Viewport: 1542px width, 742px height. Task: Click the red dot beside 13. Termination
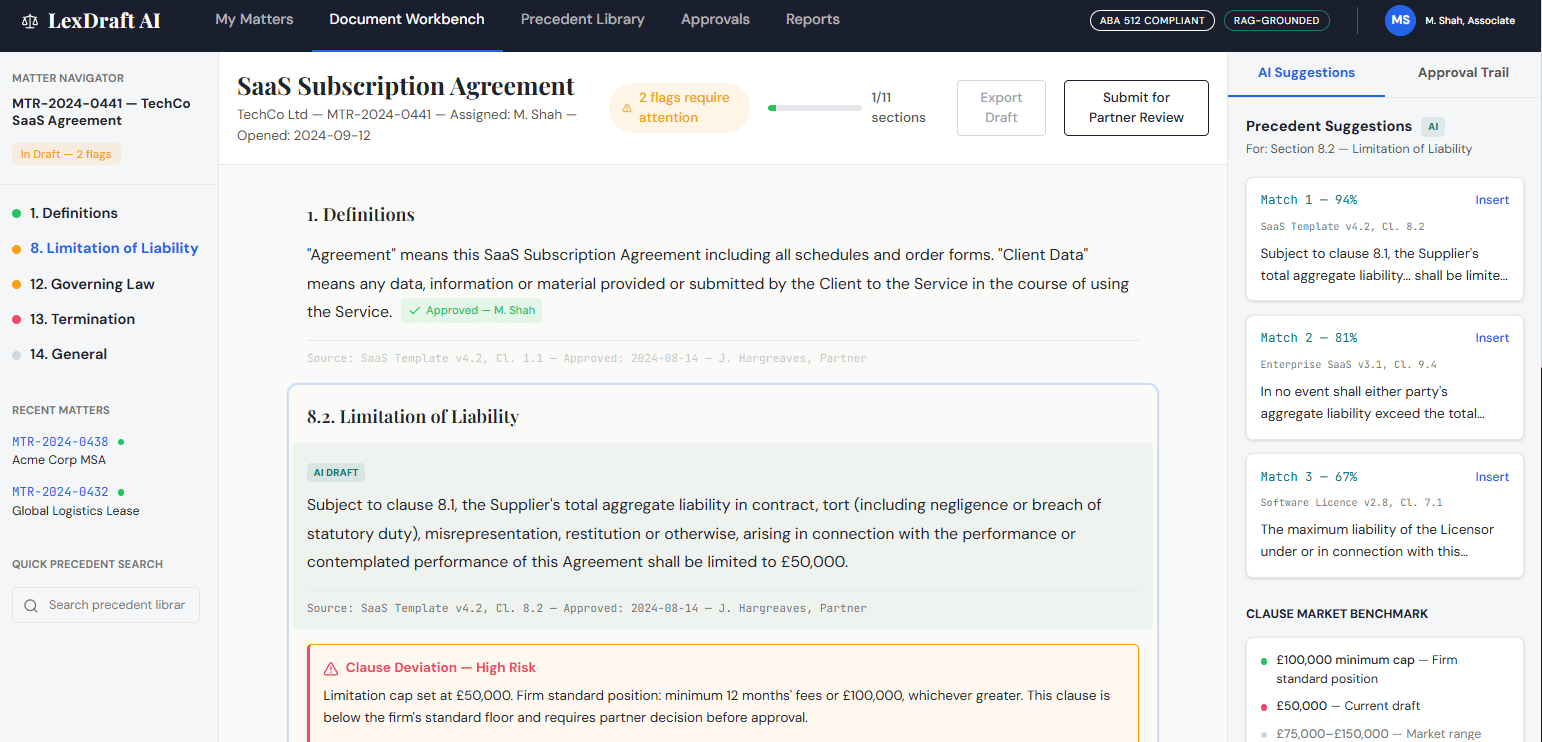(16, 319)
